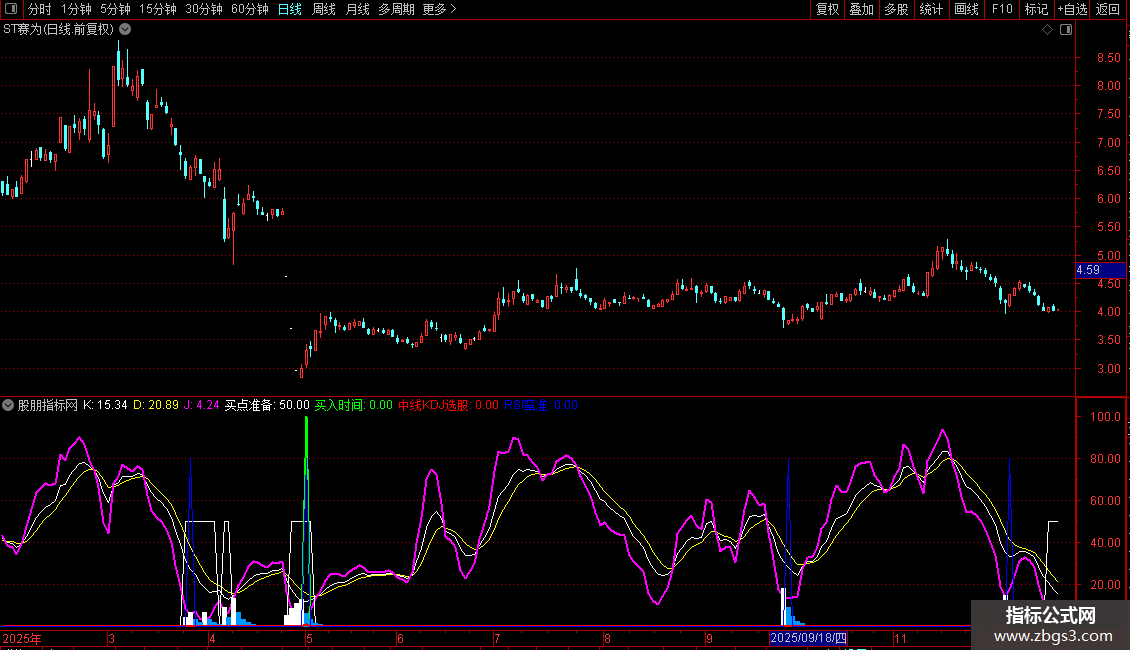Select the 60分钟 period tab
The height and width of the screenshot is (650, 1130).
[249, 10]
